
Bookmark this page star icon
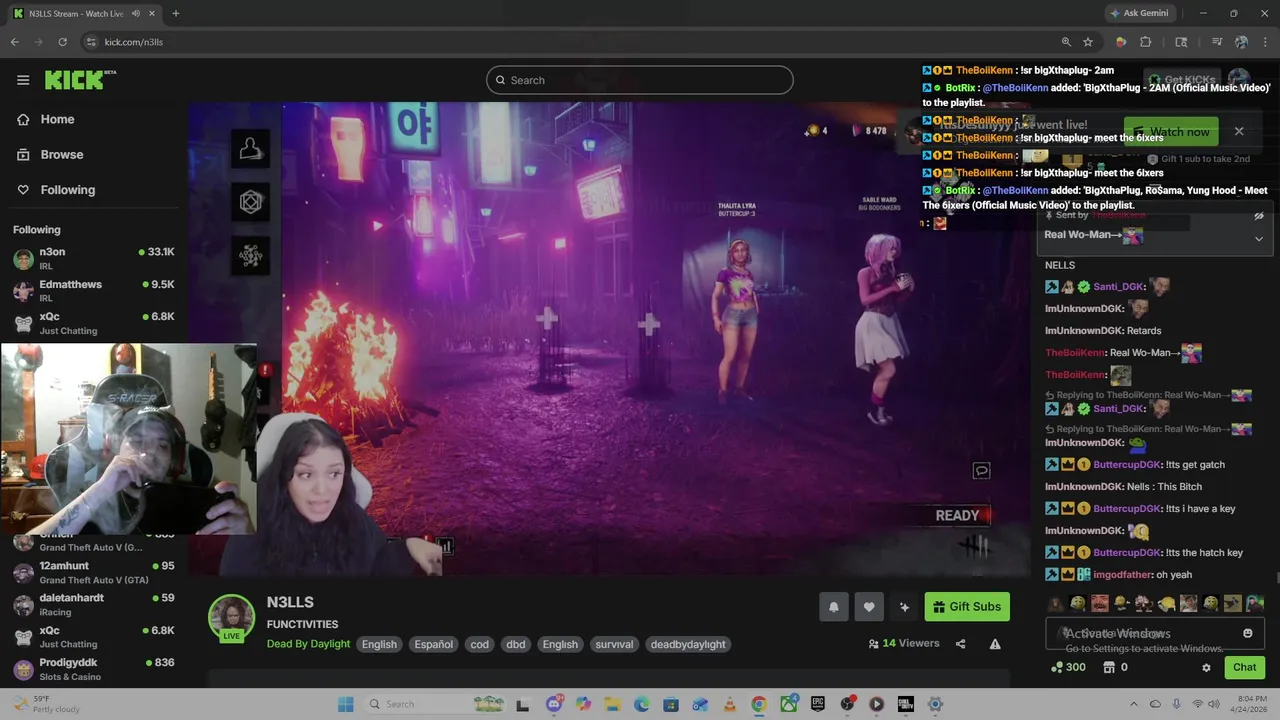click(x=1088, y=42)
